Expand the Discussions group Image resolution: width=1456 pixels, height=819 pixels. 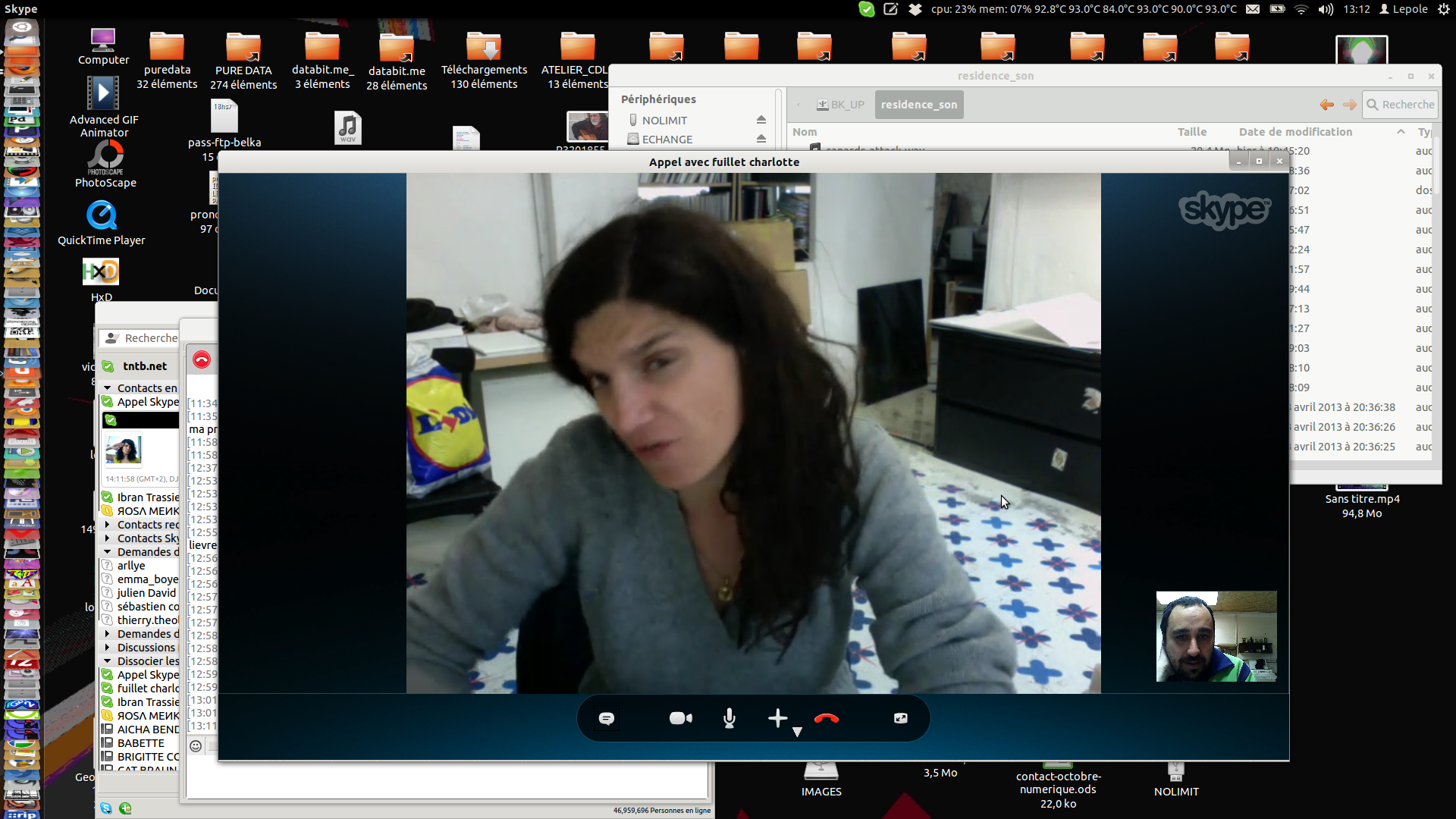point(108,648)
